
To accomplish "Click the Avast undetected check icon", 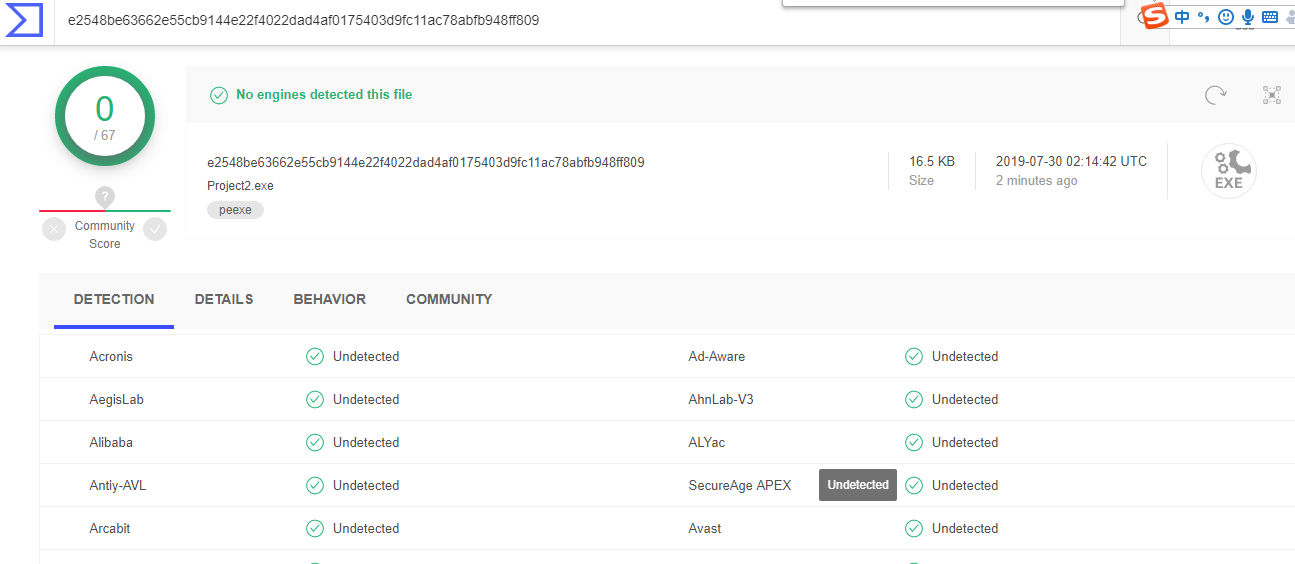I will pyautogui.click(x=914, y=528).
